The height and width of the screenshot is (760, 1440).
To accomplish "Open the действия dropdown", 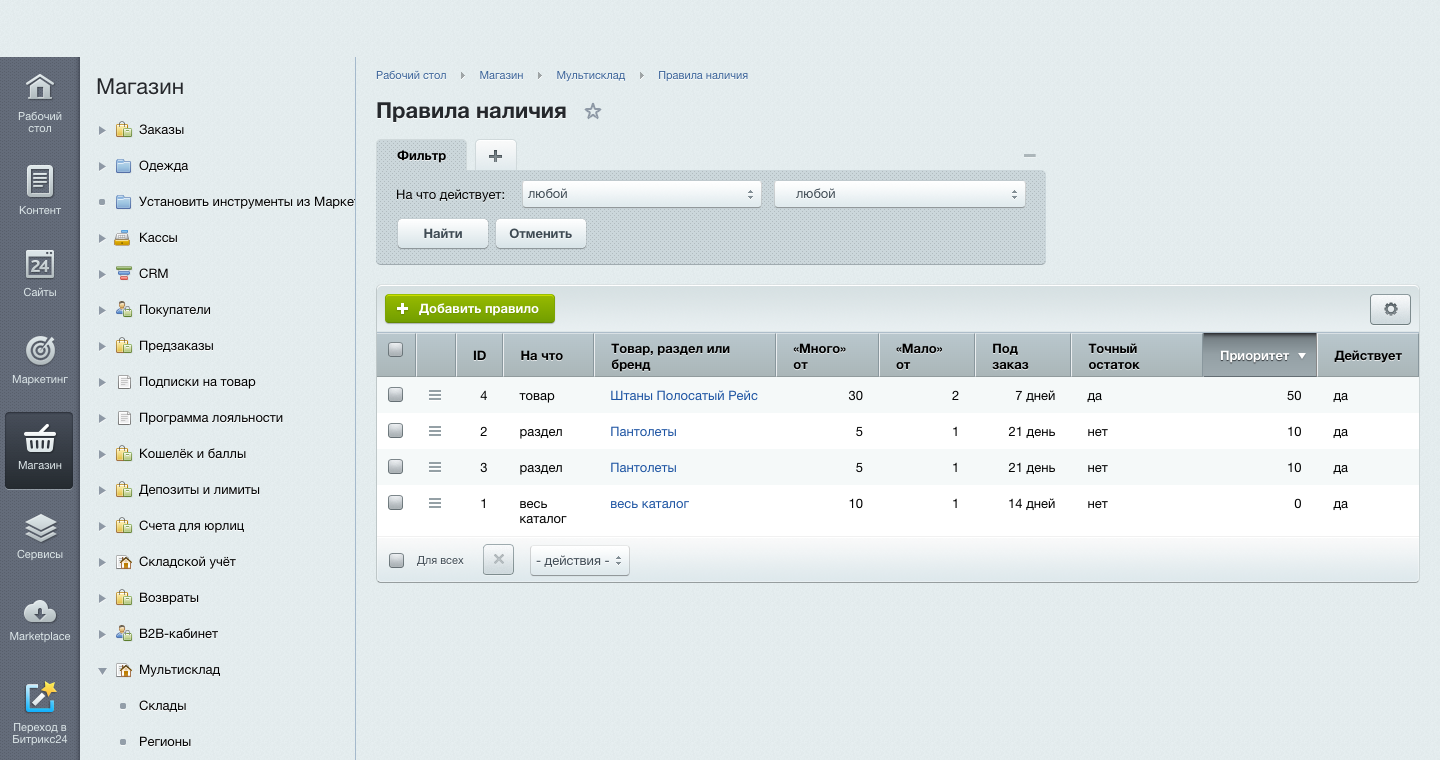I will (579, 560).
